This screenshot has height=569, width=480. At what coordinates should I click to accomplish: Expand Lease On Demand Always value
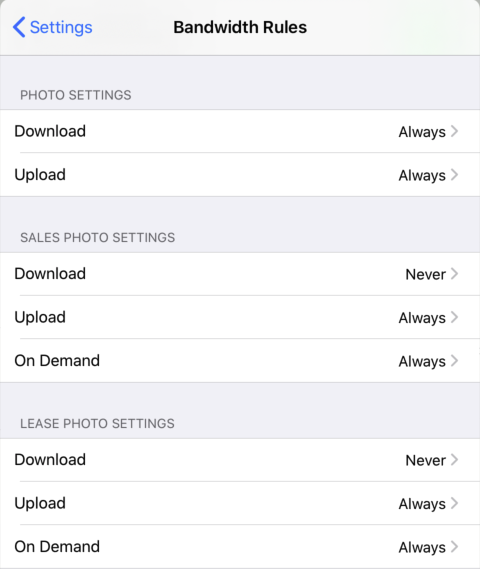(422, 547)
